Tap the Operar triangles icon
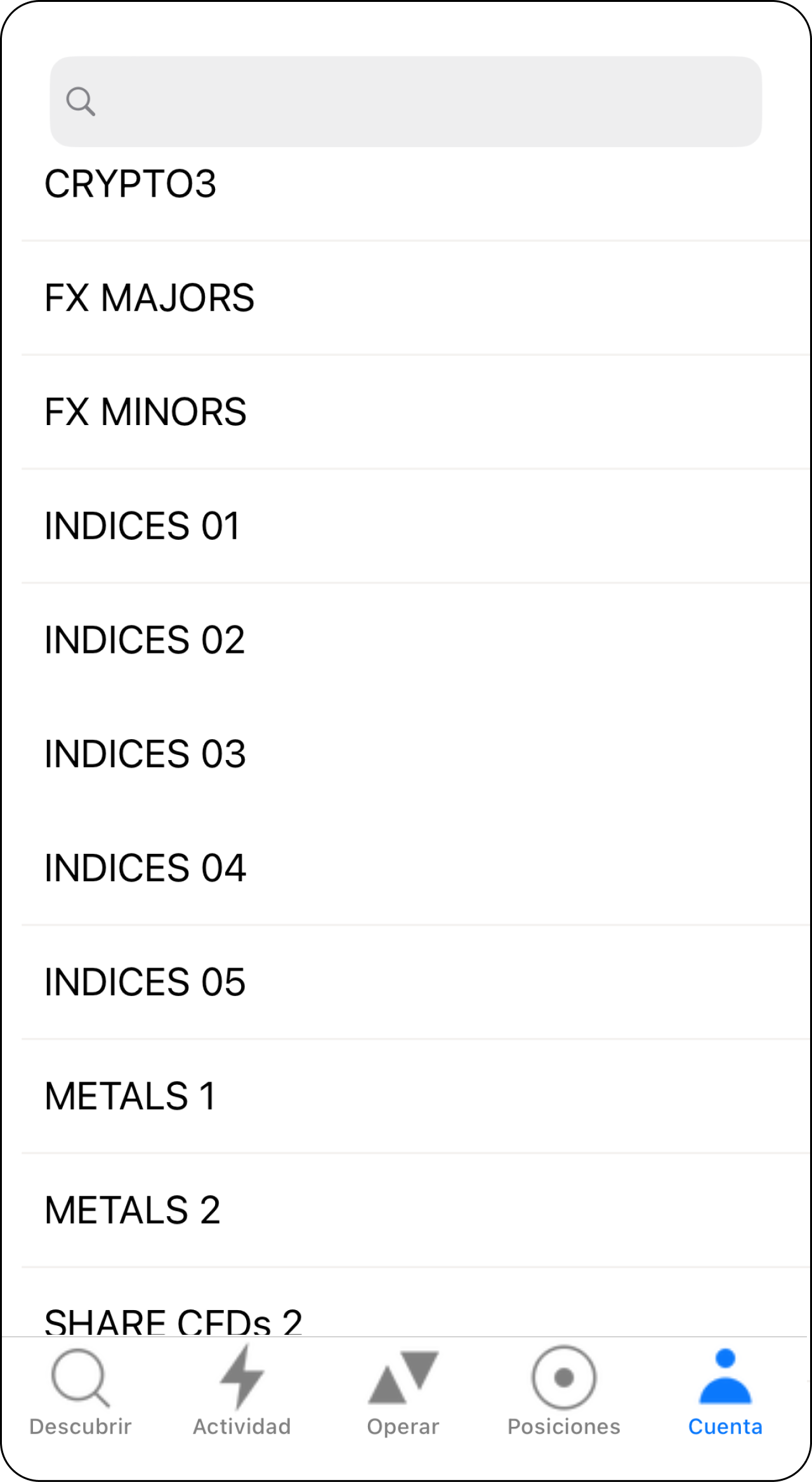812x1482 pixels. coord(403,1377)
